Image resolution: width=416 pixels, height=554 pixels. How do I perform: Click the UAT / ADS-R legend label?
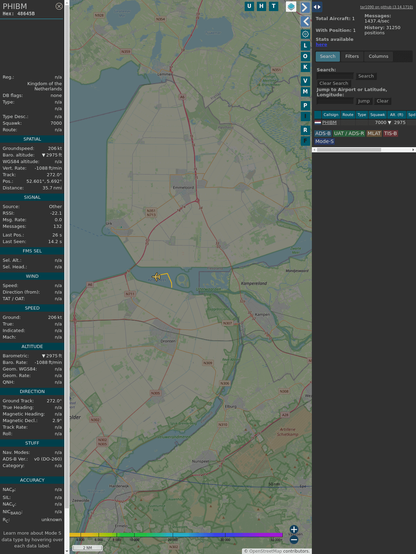pyautogui.click(x=349, y=133)
